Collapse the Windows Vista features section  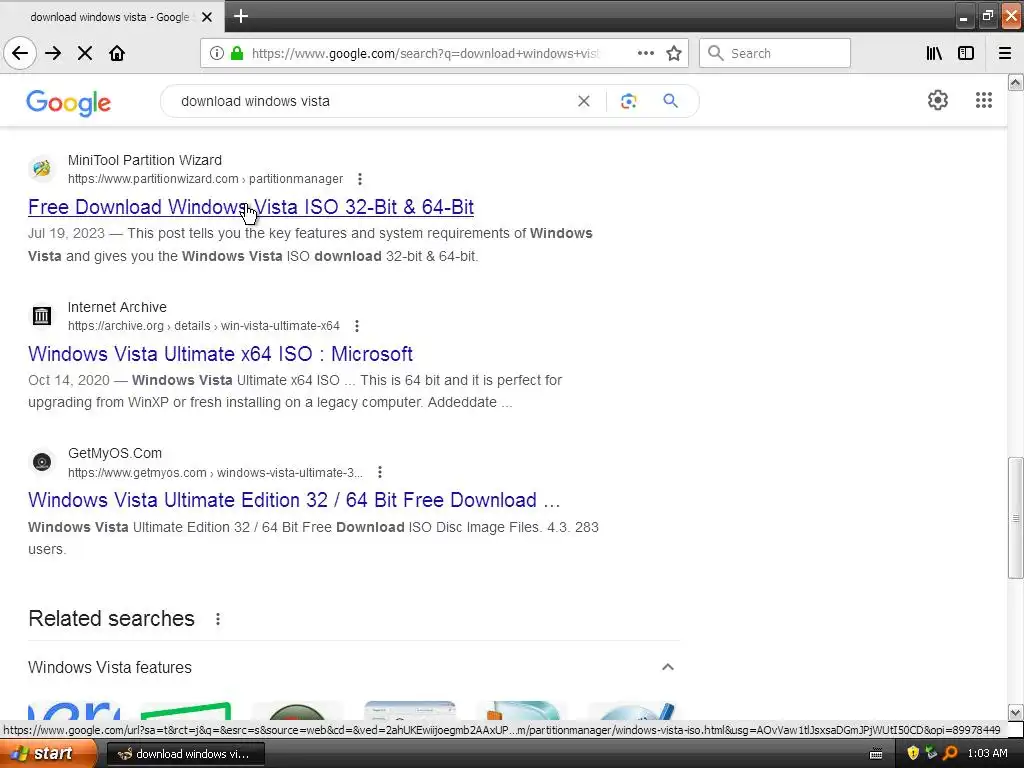(667, 667)
